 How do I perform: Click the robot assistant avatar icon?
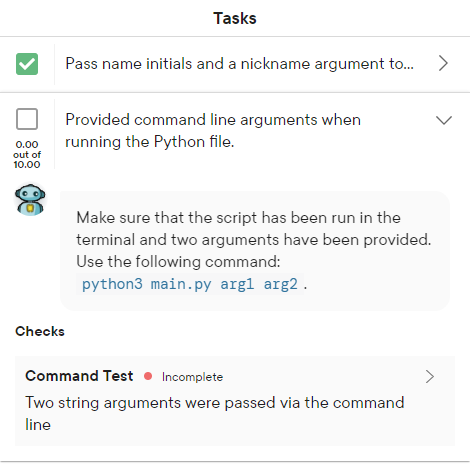click(x=30, y=200)
